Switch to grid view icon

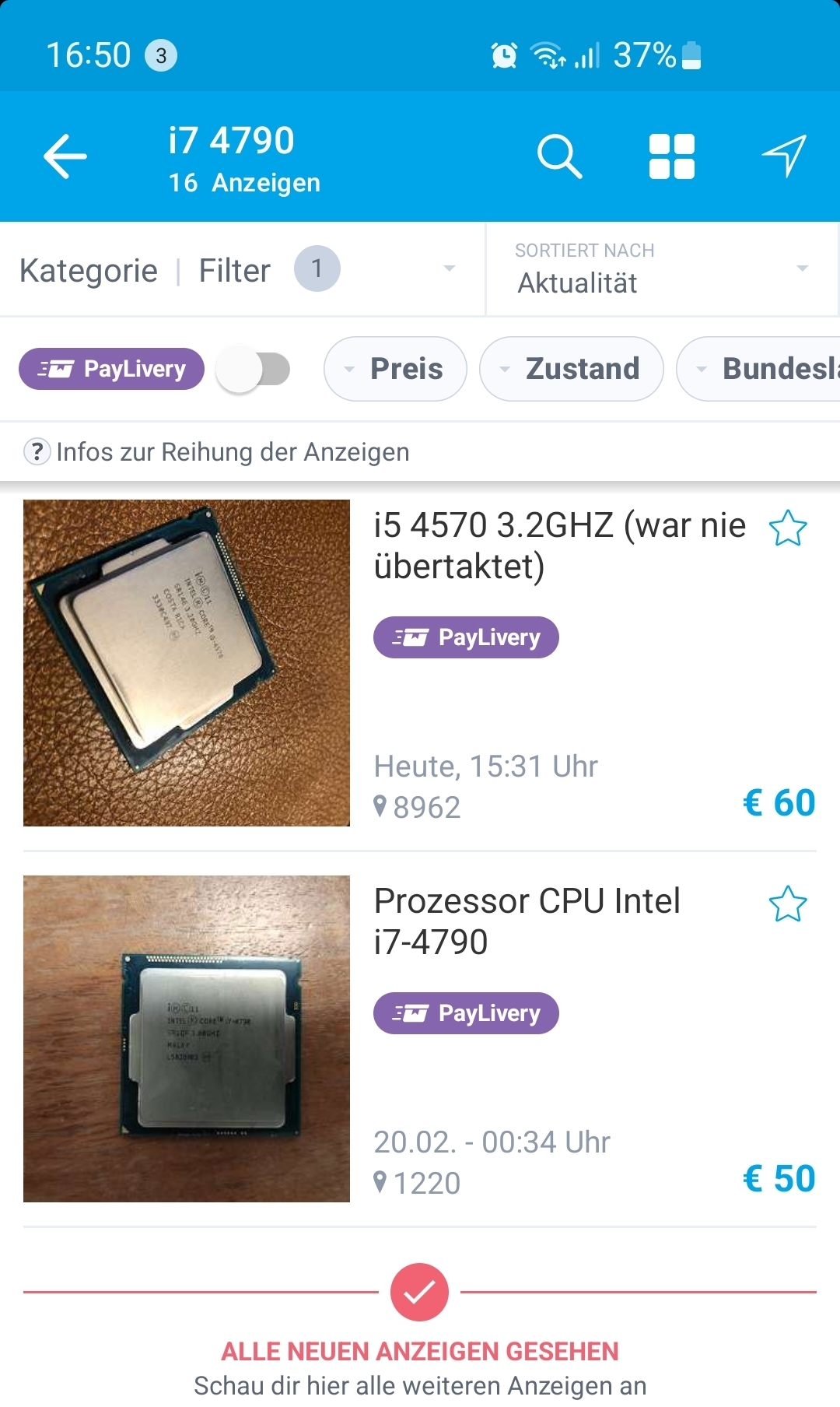[672, 156]
